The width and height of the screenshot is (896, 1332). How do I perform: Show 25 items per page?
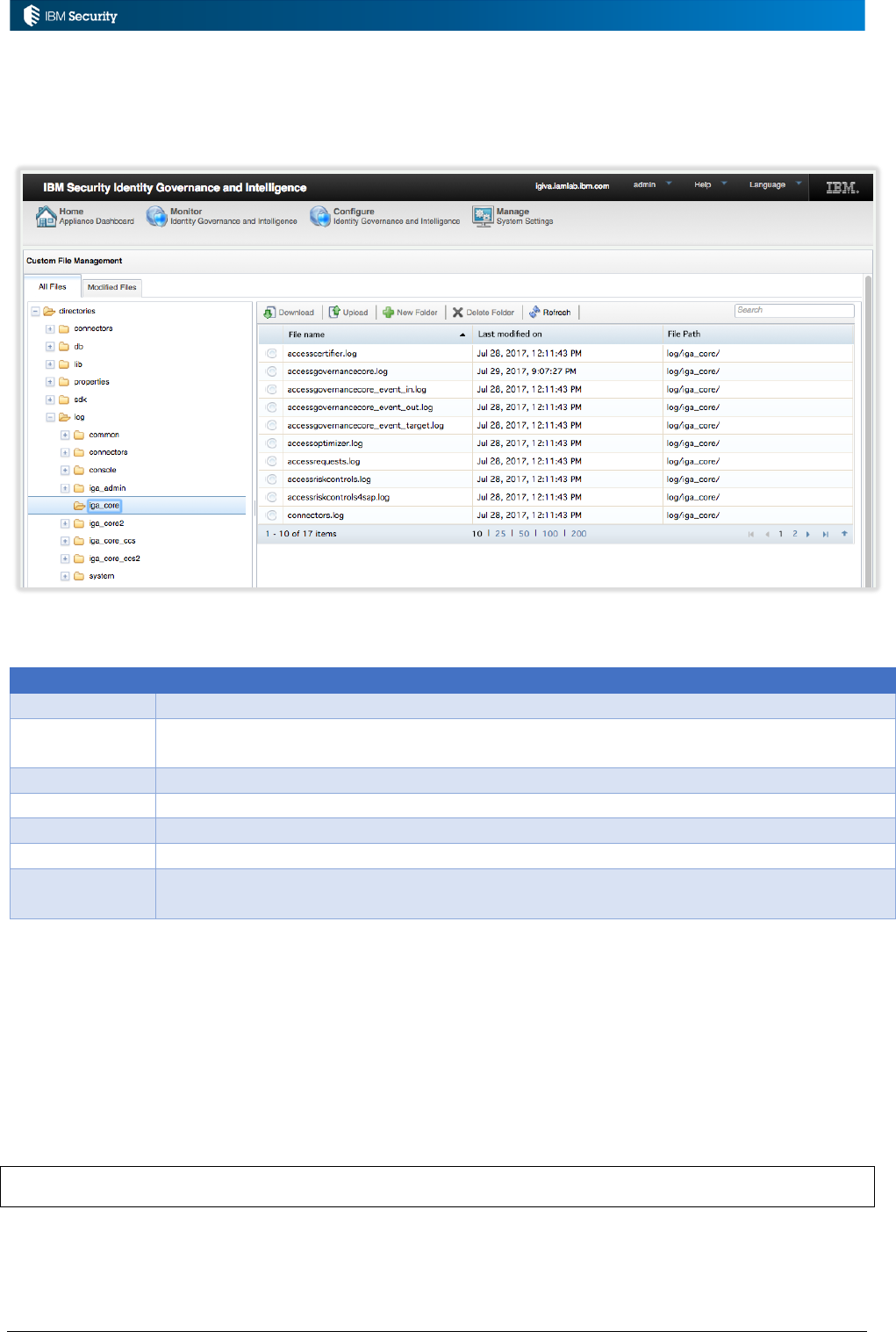point(500,534)
